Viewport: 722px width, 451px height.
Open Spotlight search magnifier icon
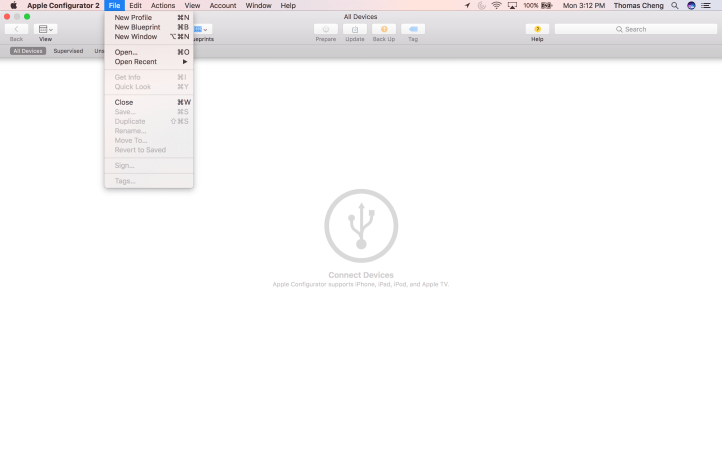pyautogui.click(x=675, y=6)
